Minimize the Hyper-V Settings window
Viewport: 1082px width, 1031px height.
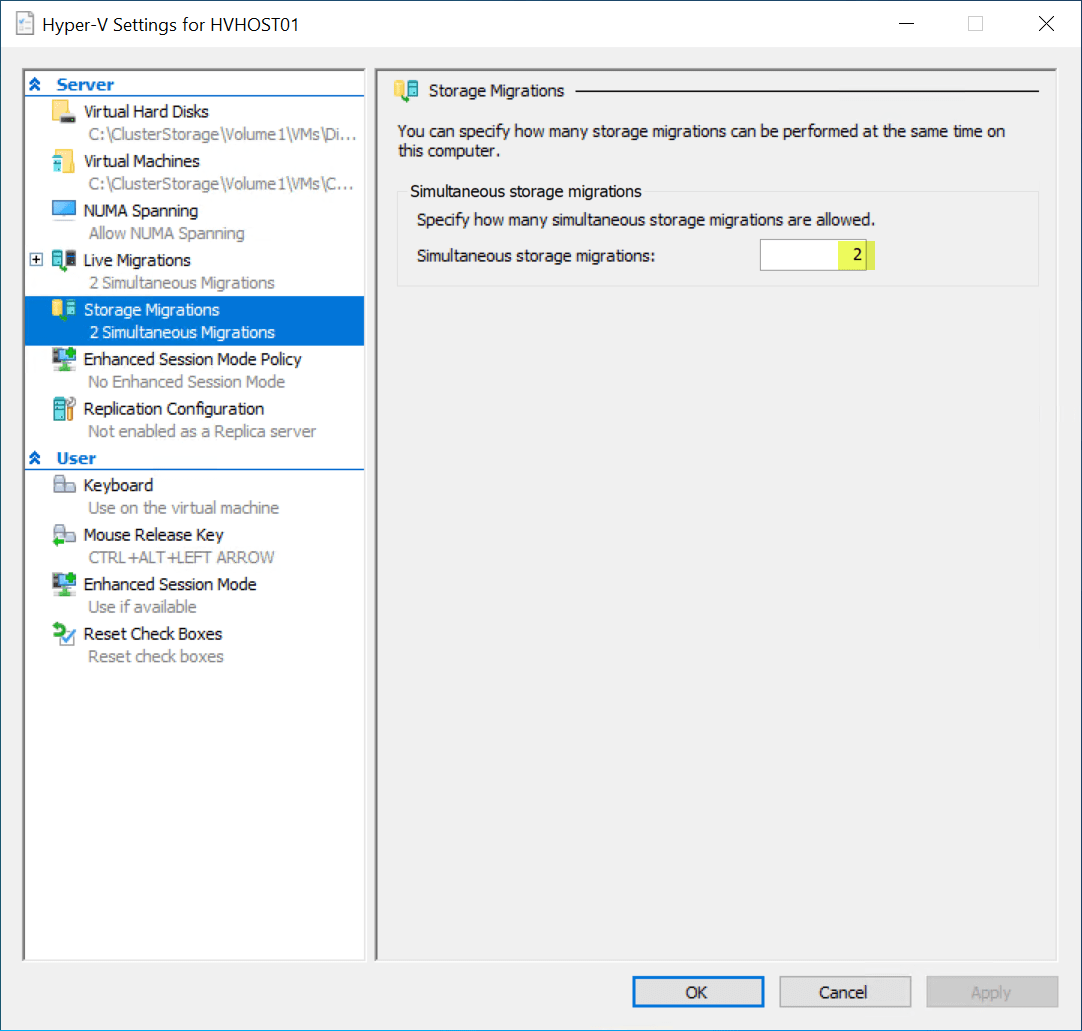906,24
